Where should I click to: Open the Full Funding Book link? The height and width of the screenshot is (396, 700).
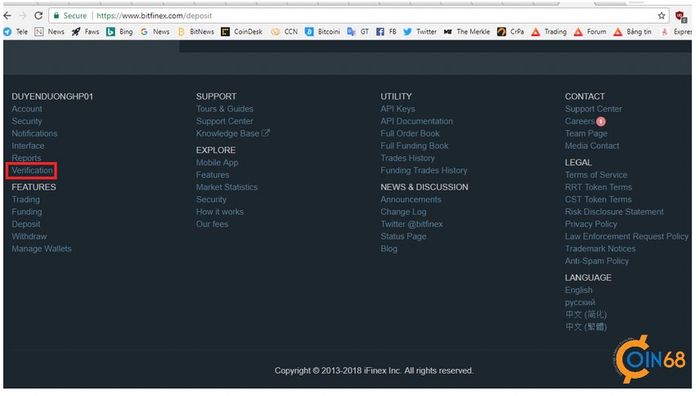point(414,146)
